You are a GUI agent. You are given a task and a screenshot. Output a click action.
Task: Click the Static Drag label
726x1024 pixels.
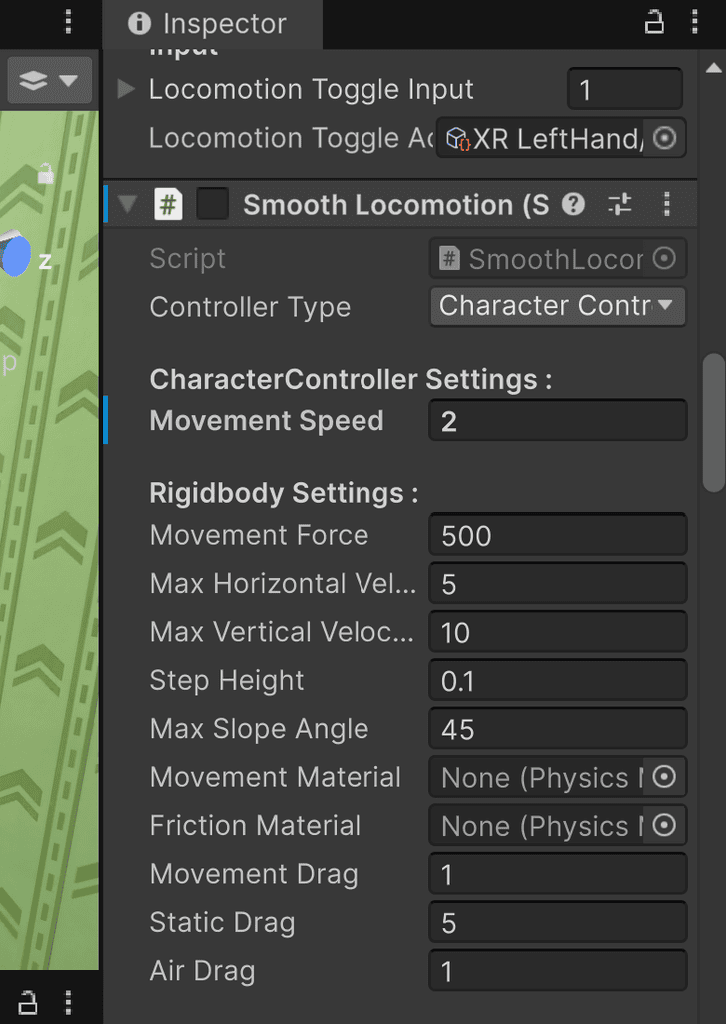(223, 922)
